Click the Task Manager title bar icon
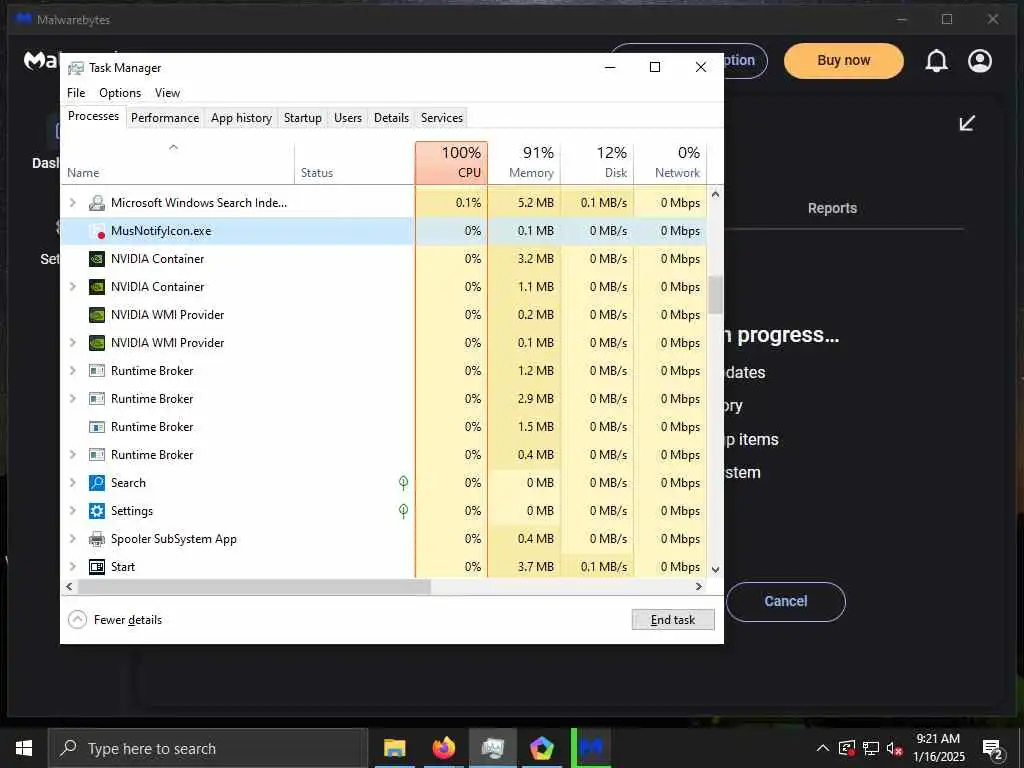This screenshot has height=768, width=1024. [76, 68]
